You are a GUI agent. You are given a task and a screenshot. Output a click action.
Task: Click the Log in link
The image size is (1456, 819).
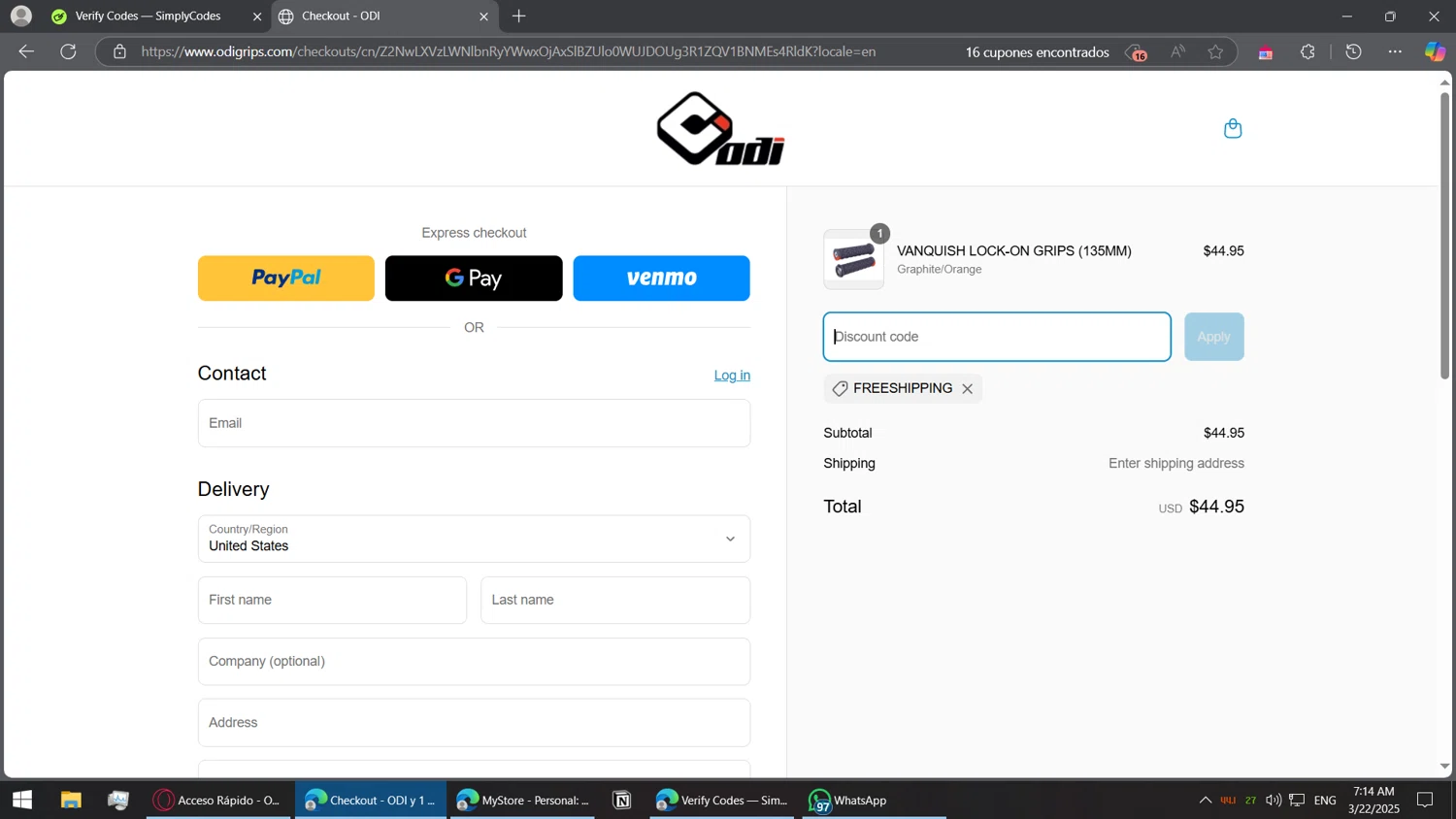click(732, 376)
